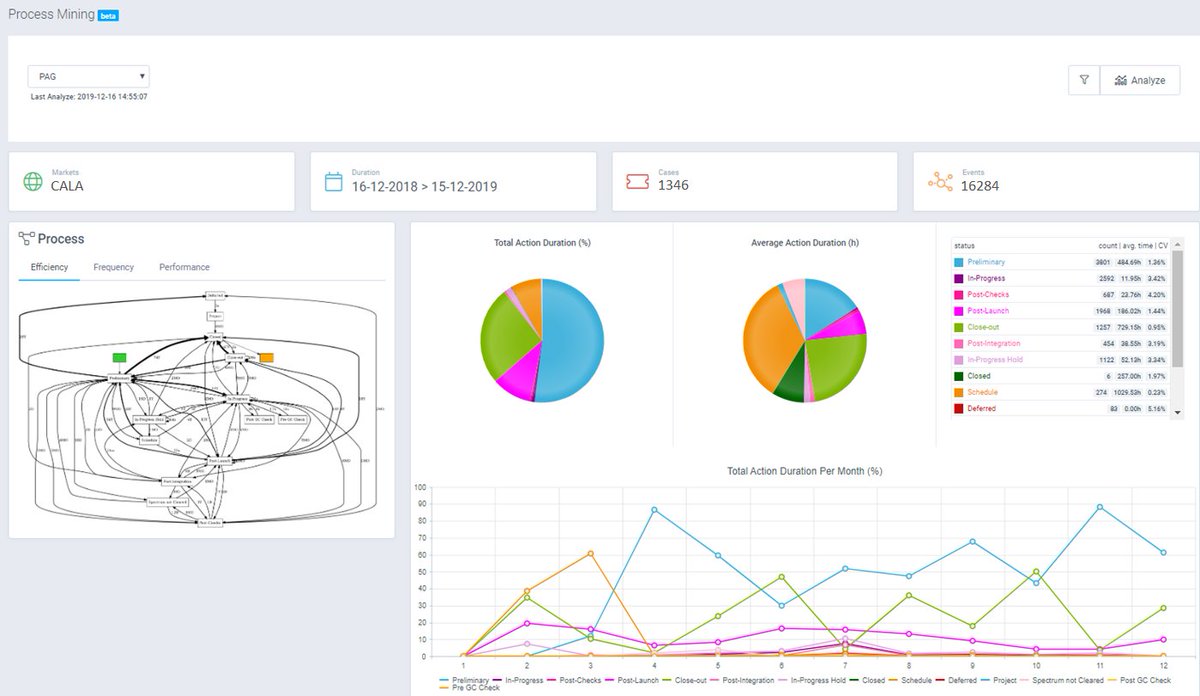Click Last Analyze timestamp text
This screenshot has width=1200, height=696.
[89, 97]
